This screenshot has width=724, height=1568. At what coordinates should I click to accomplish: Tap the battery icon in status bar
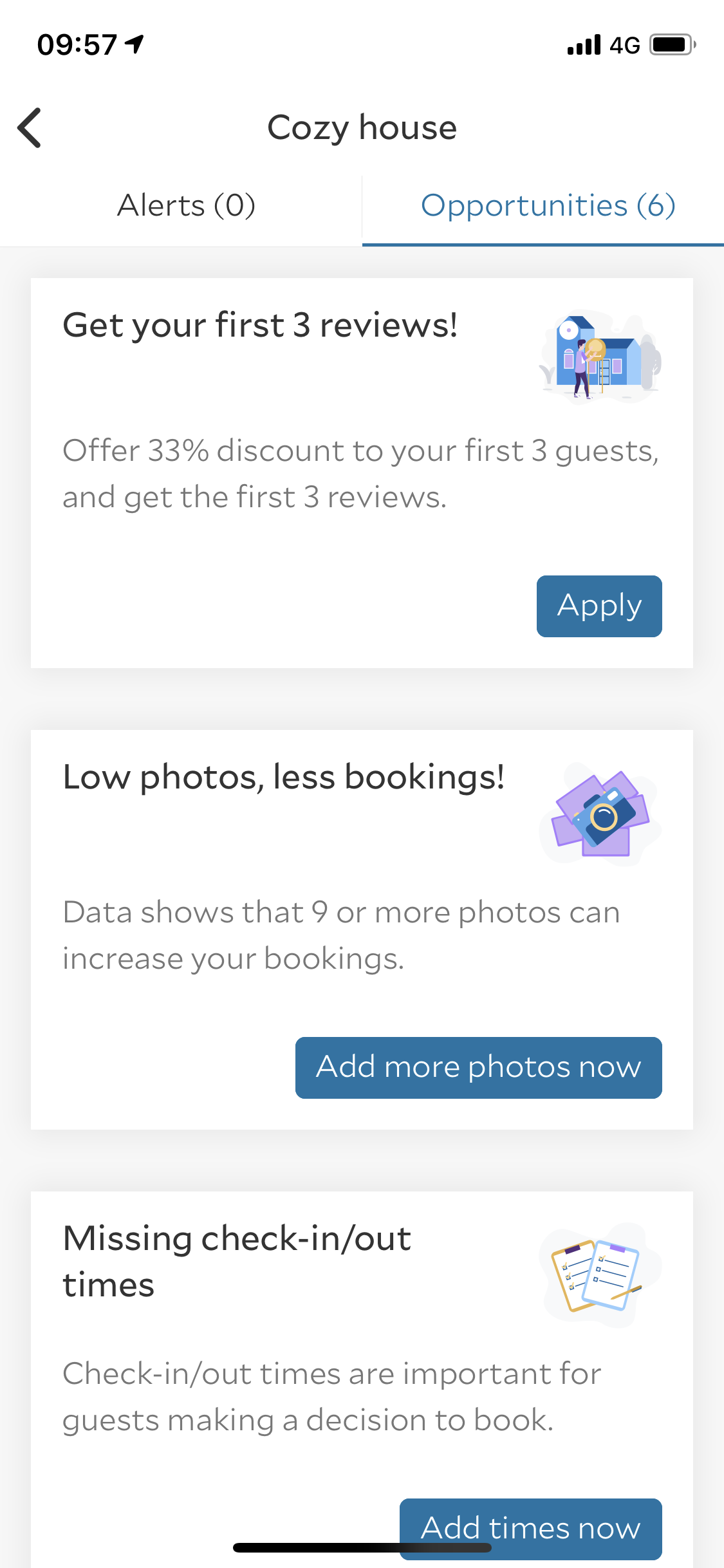672,45
